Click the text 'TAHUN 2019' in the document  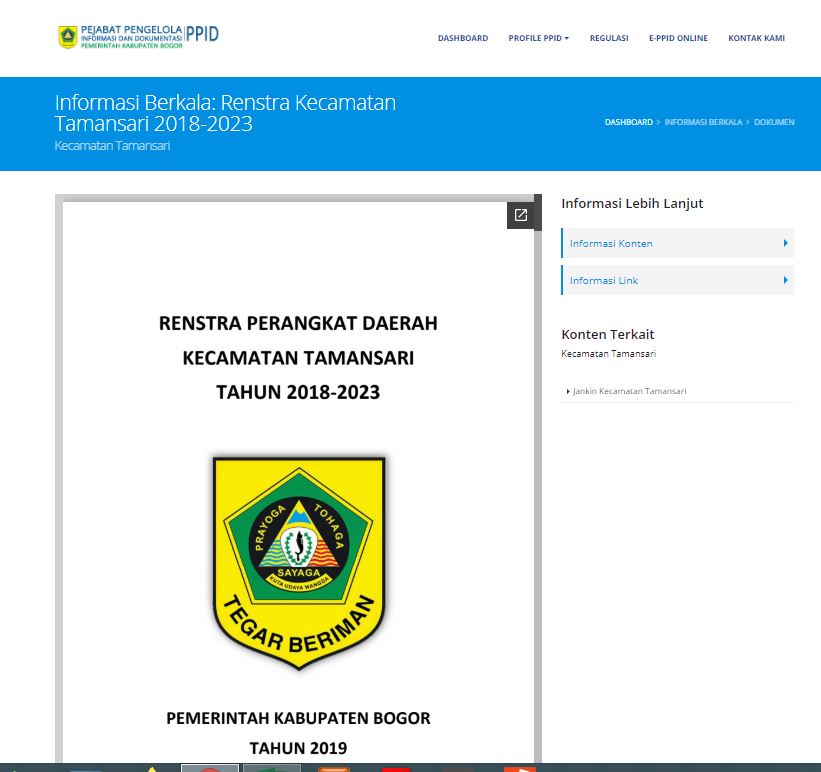point(298,748)
